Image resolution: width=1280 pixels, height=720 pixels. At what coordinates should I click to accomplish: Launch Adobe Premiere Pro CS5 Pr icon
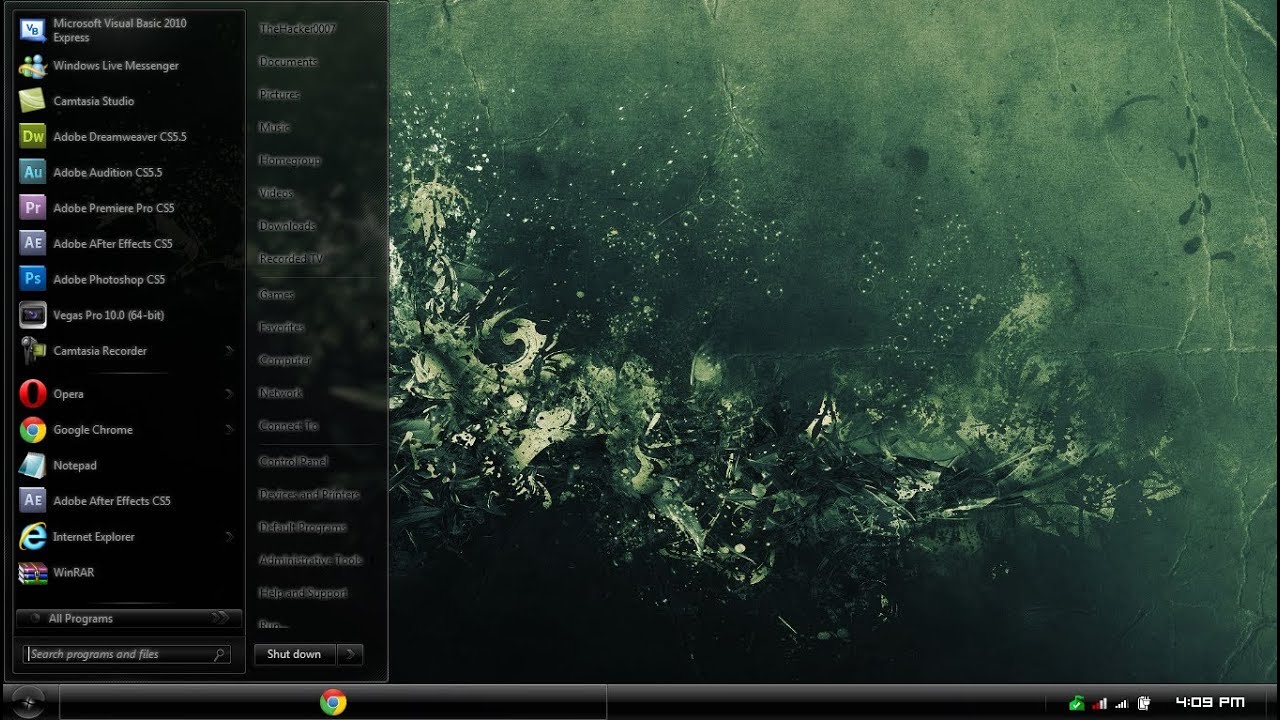click(33, 208)
